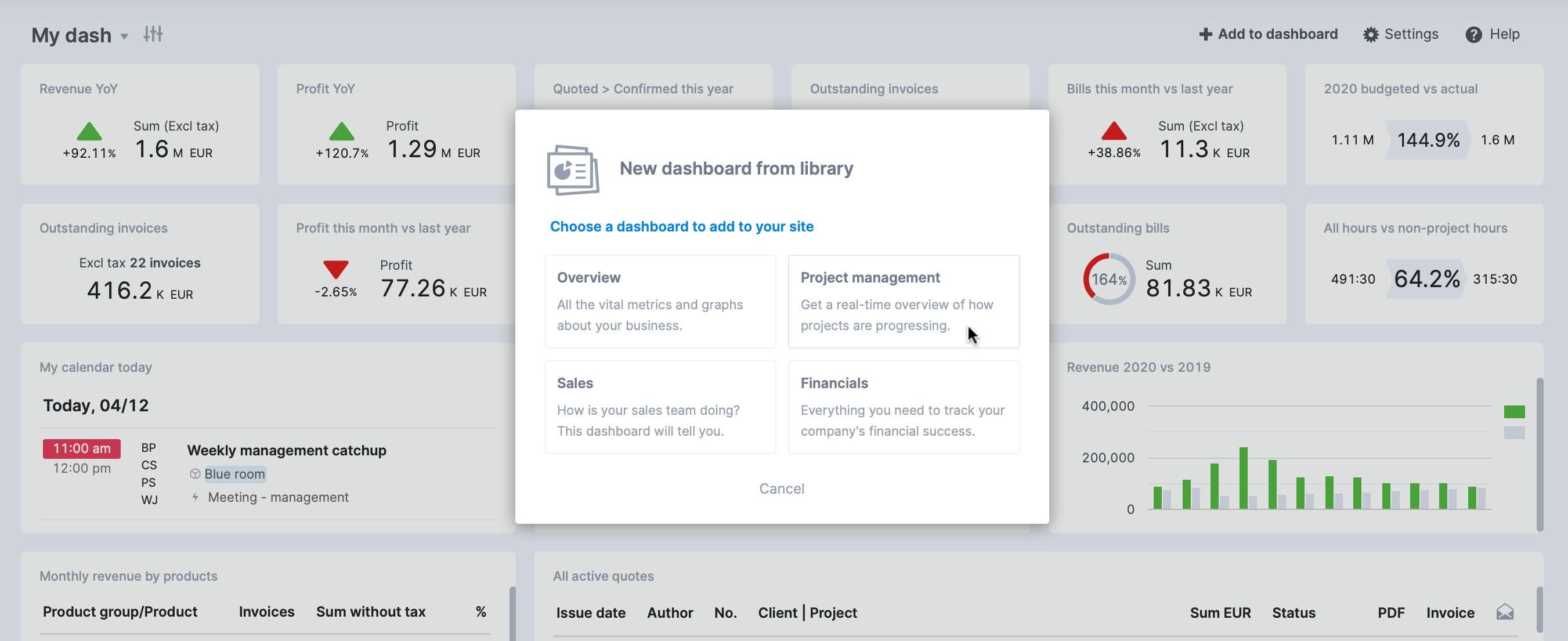
Task: Click the green legend swatch in Revenue chart
Action: [x=1514, y=412]
